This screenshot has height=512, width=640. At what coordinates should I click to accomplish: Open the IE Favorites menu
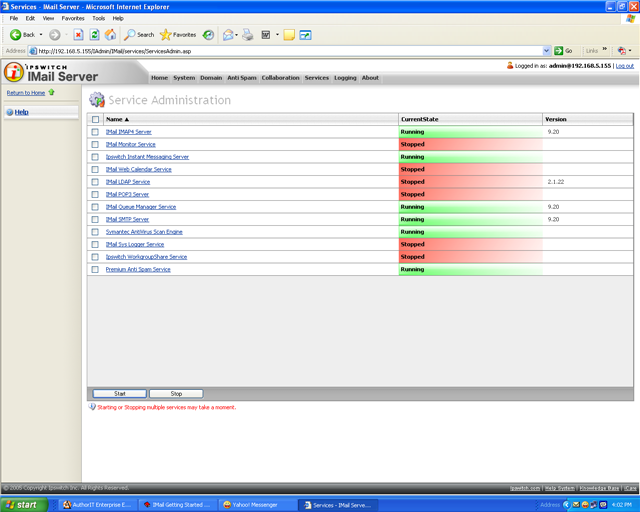pos(73,18)
